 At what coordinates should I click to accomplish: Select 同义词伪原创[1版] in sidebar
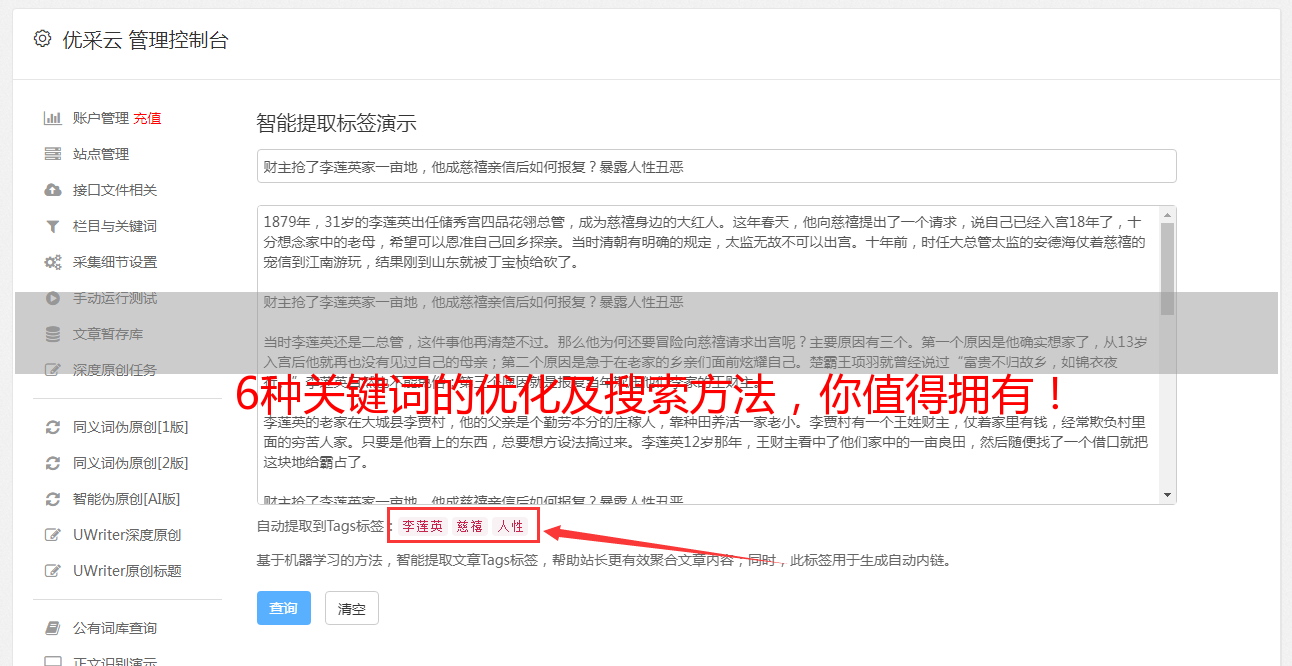pos(131,427)
